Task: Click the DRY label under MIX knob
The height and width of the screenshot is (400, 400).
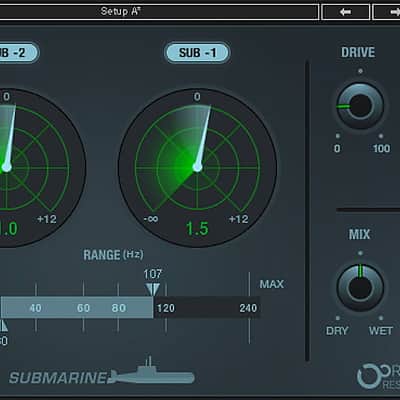Action: tap(337, 331)
